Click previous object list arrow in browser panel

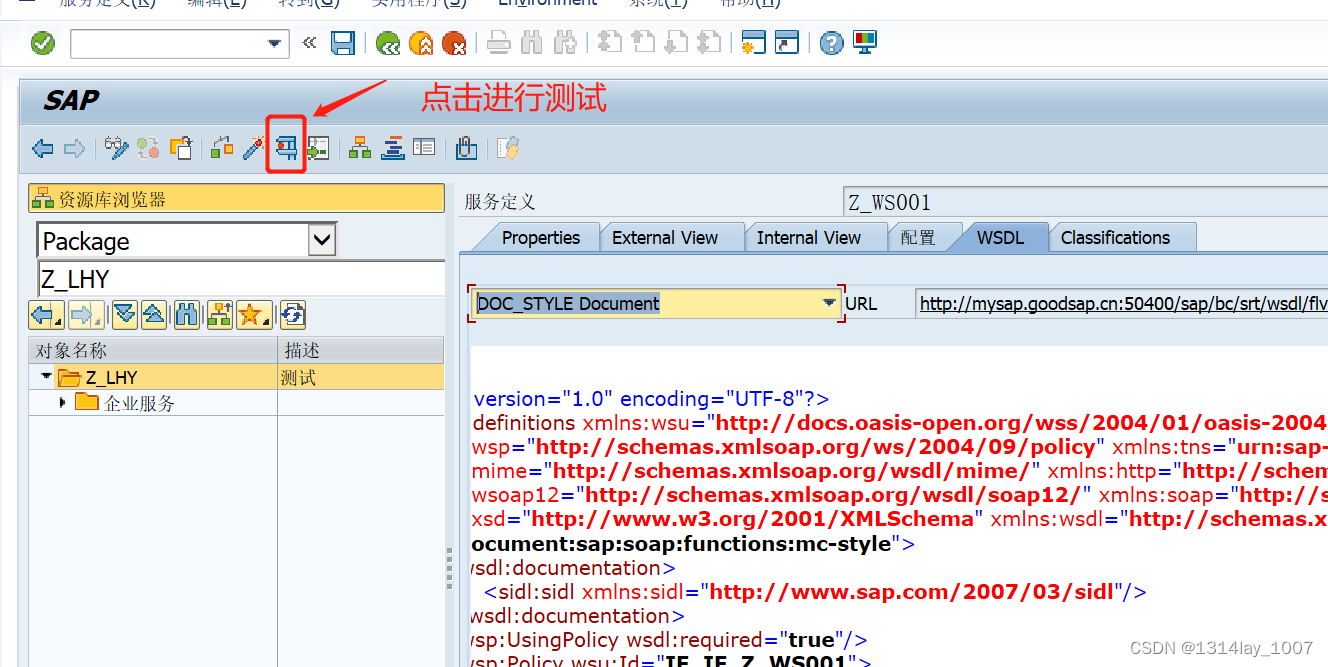tap(47, 316)
